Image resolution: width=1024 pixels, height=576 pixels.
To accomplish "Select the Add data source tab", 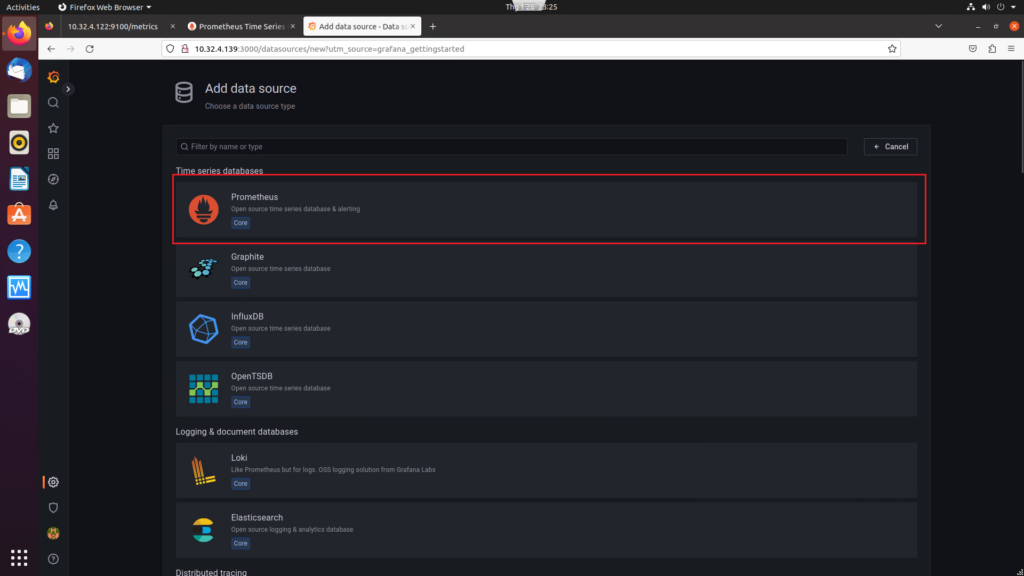I will click(362, 26).
